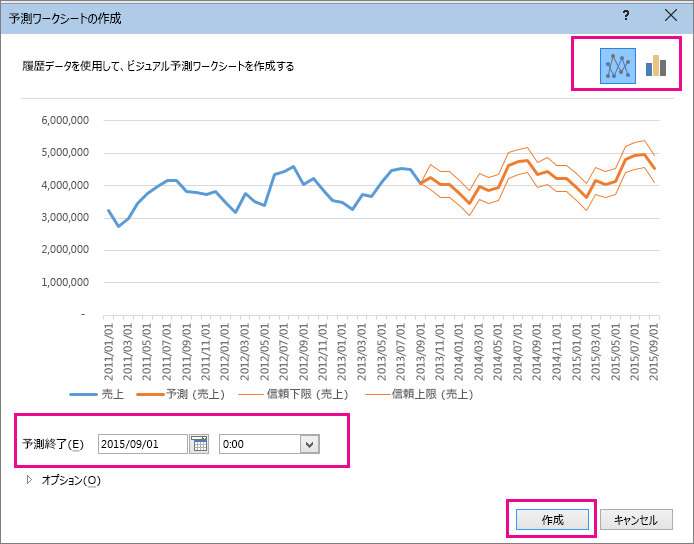
Task: Click the dialog title 予測ワークシートの作成
Action: tap(65, 18)
